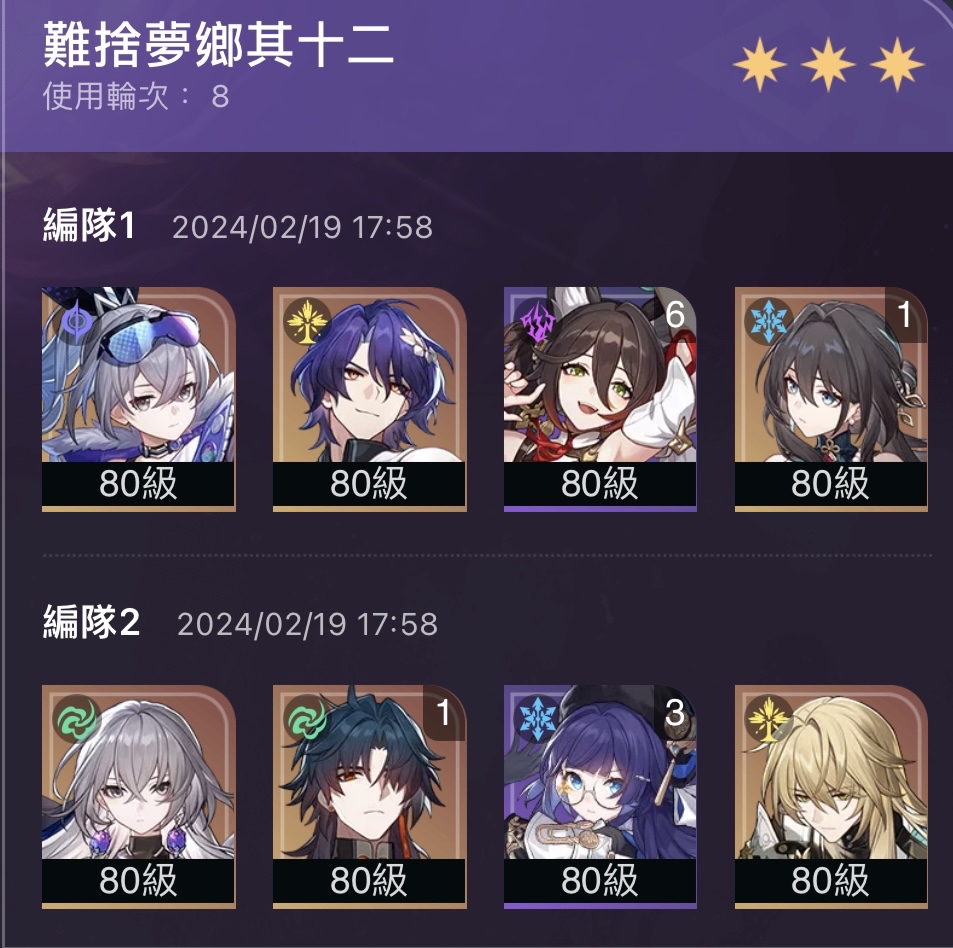
Task: Click the Wind element icon on Blade
Action: pyautogui.click(x=308, y=718)
